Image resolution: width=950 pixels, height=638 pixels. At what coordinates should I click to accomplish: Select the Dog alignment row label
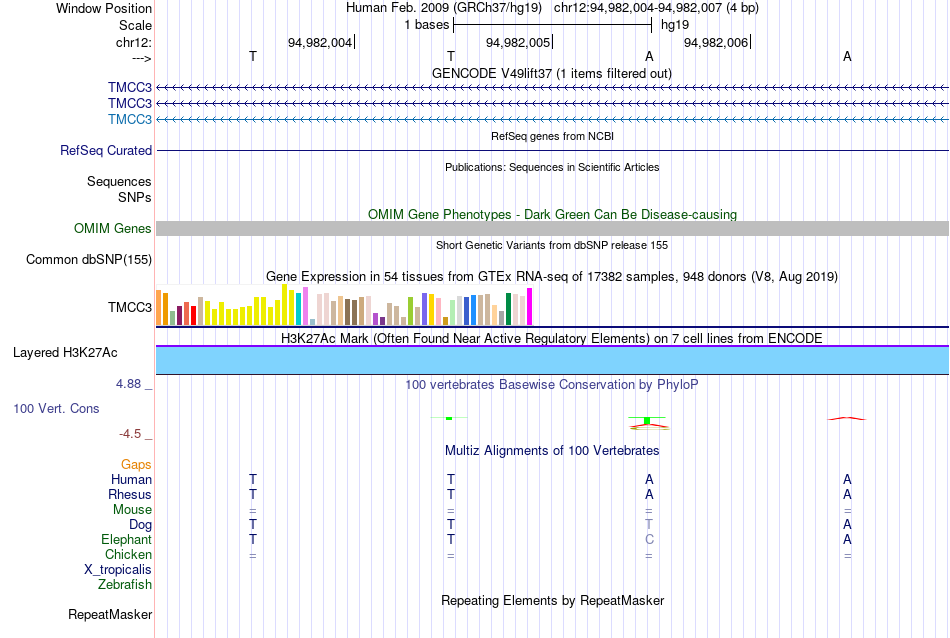tap(141, 525)
